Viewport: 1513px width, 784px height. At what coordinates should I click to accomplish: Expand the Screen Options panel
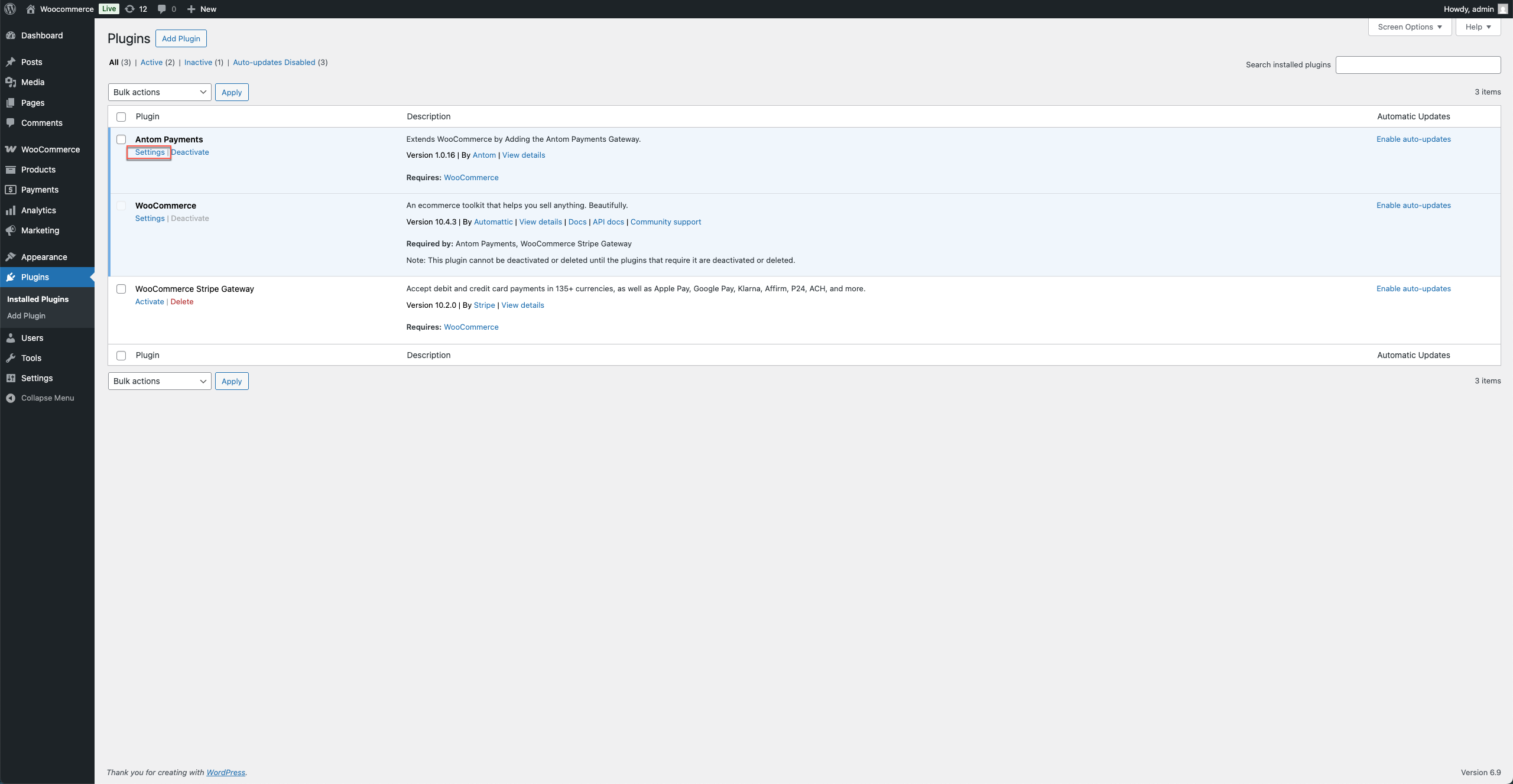[1410, 27]
